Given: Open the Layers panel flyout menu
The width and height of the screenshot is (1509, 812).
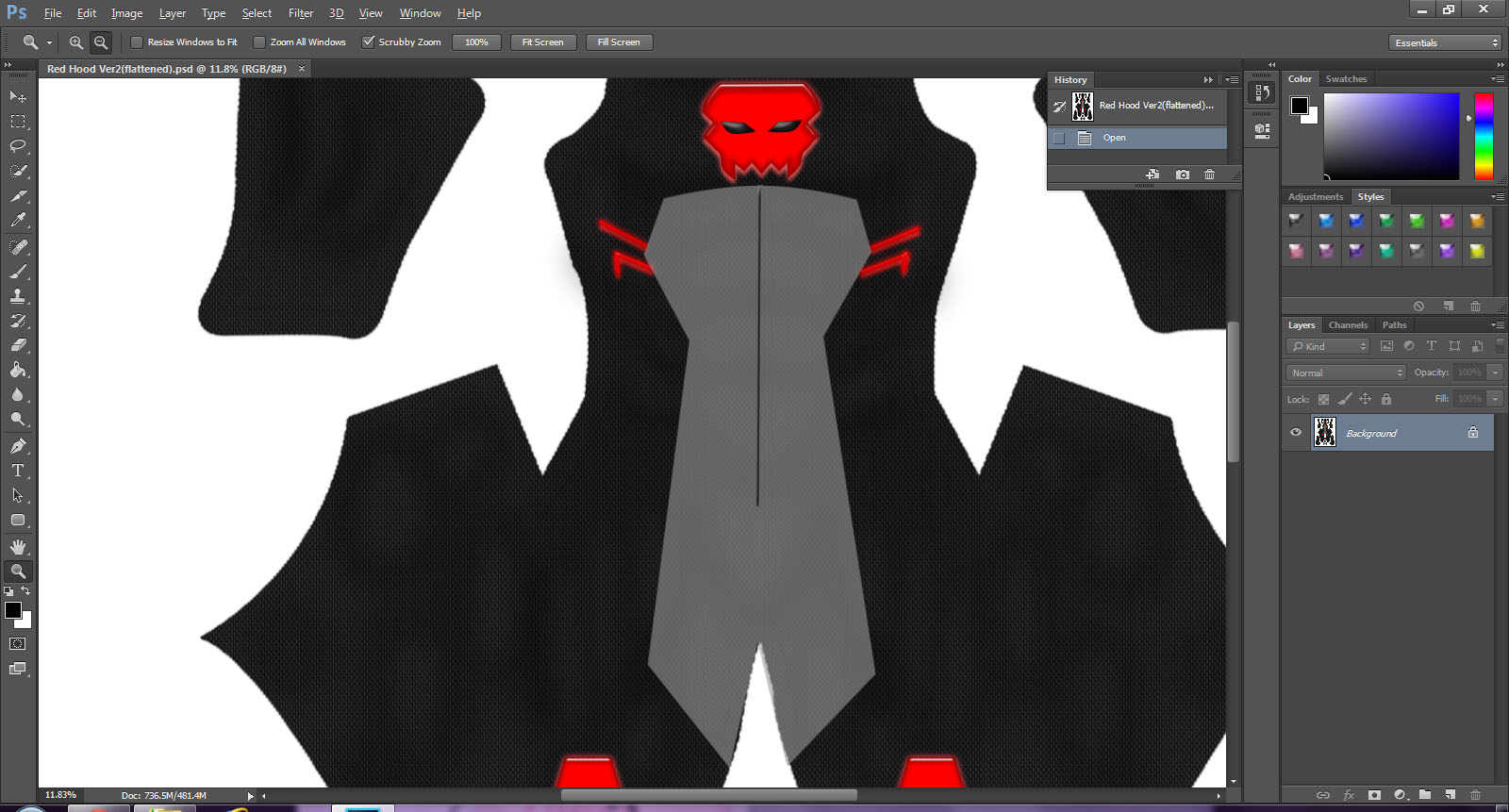Looking at the screenshot, I should tap(1498, 325).
